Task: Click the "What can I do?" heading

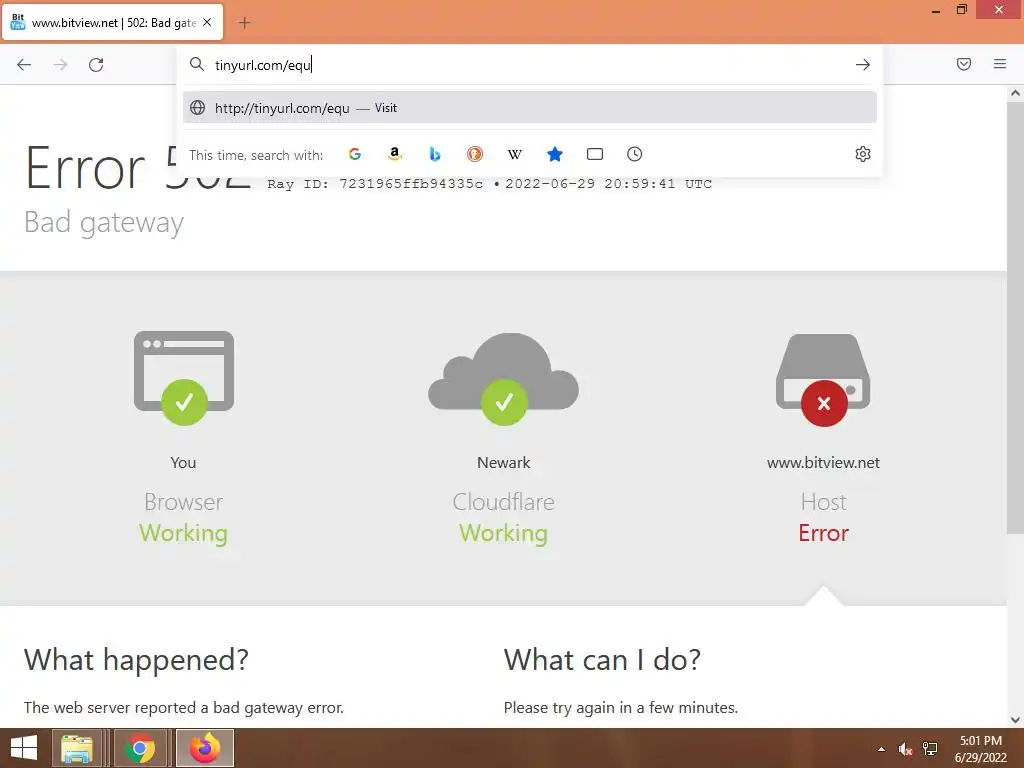Action: [602, 660]
